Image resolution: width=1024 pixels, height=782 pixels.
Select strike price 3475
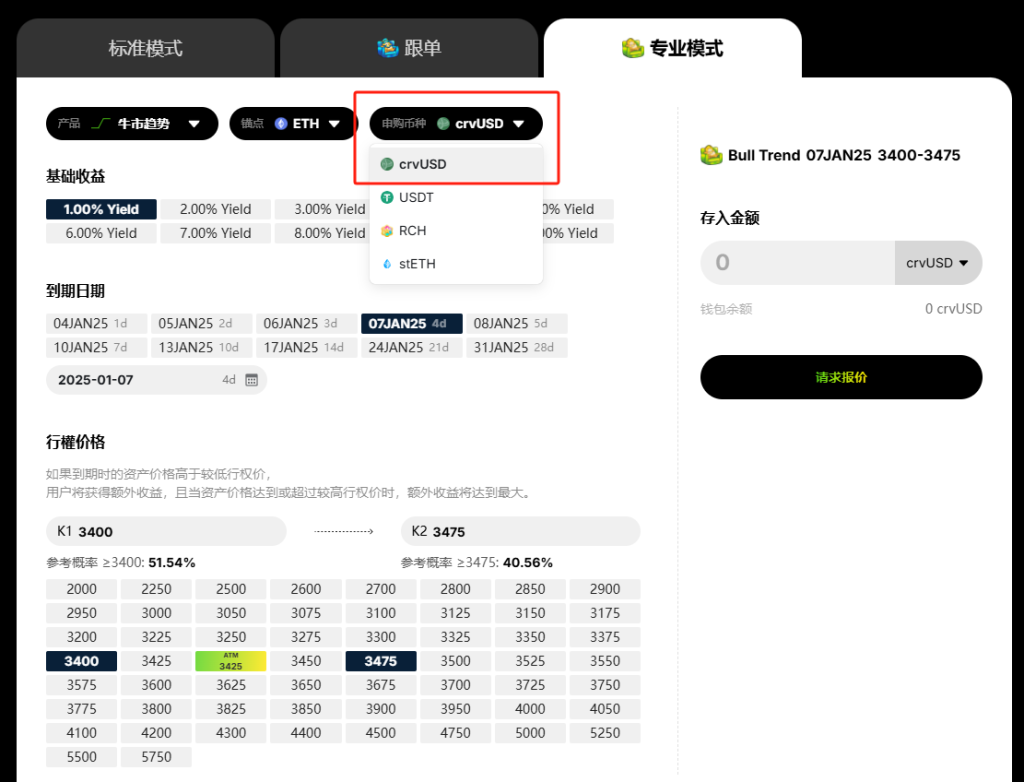click(381, 661)
